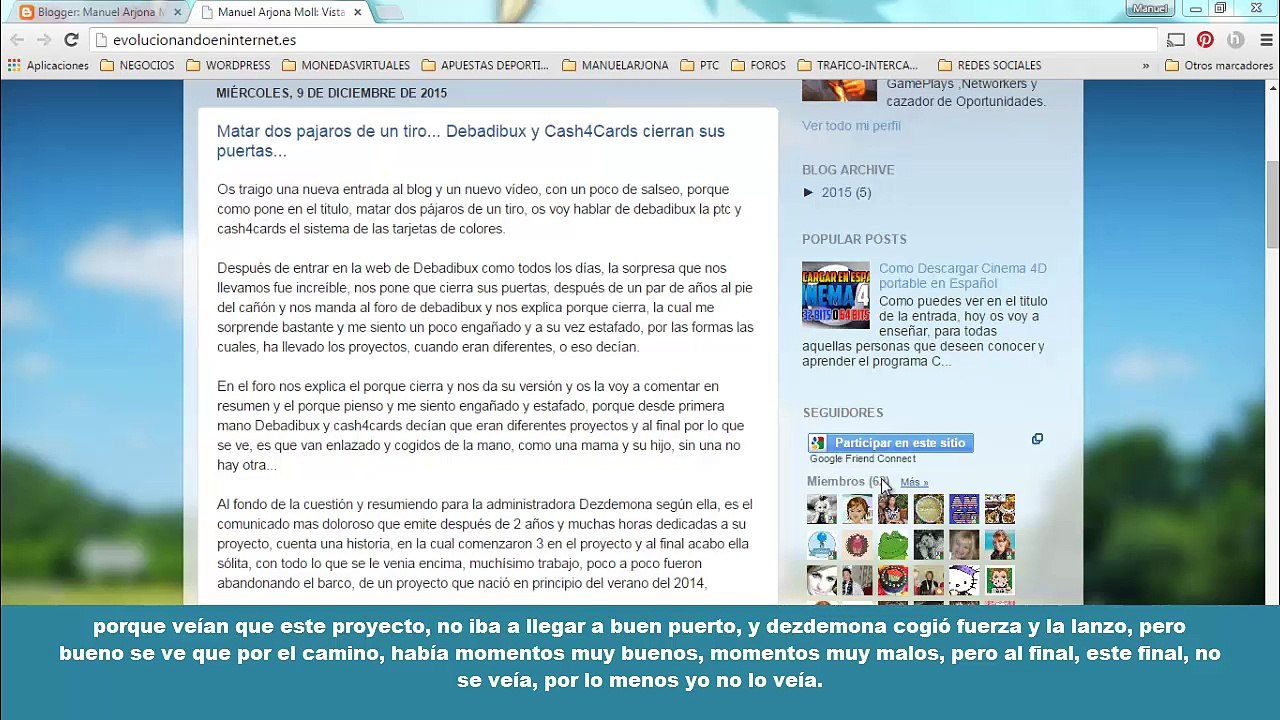Click the address bar showing evolucionandoeninternet.es
This screenshot has width=1280, height=720.
click(x=625, y=40)
